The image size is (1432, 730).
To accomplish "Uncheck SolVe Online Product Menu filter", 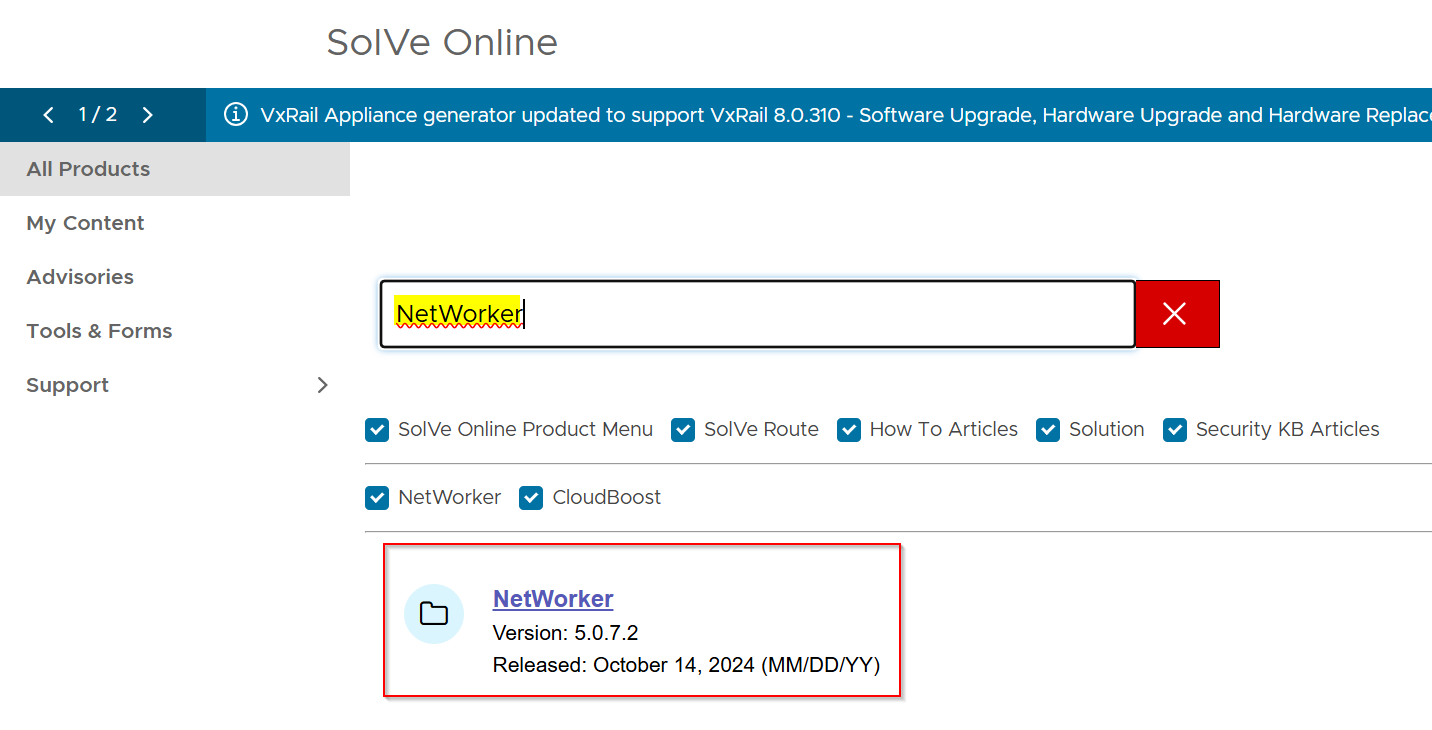I will pyautogui.click(x=377, y=430).
